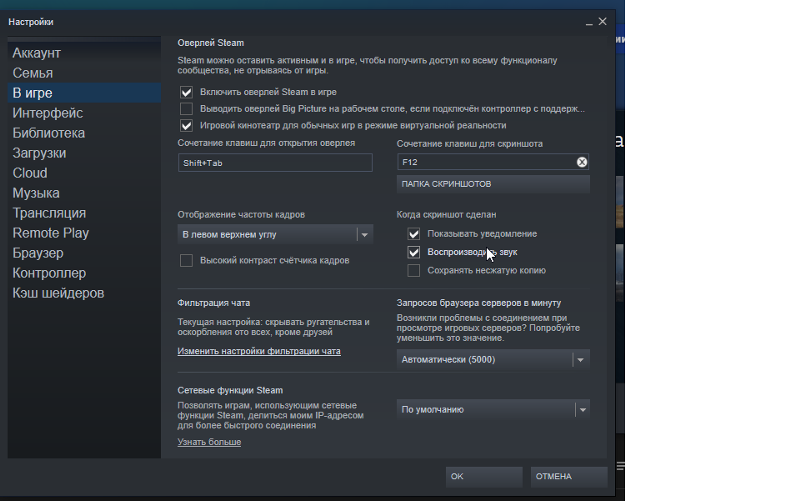
Task: Toggle 'Игровой кинотеатр' VR mode checkbox
Action: coord(186,126)
